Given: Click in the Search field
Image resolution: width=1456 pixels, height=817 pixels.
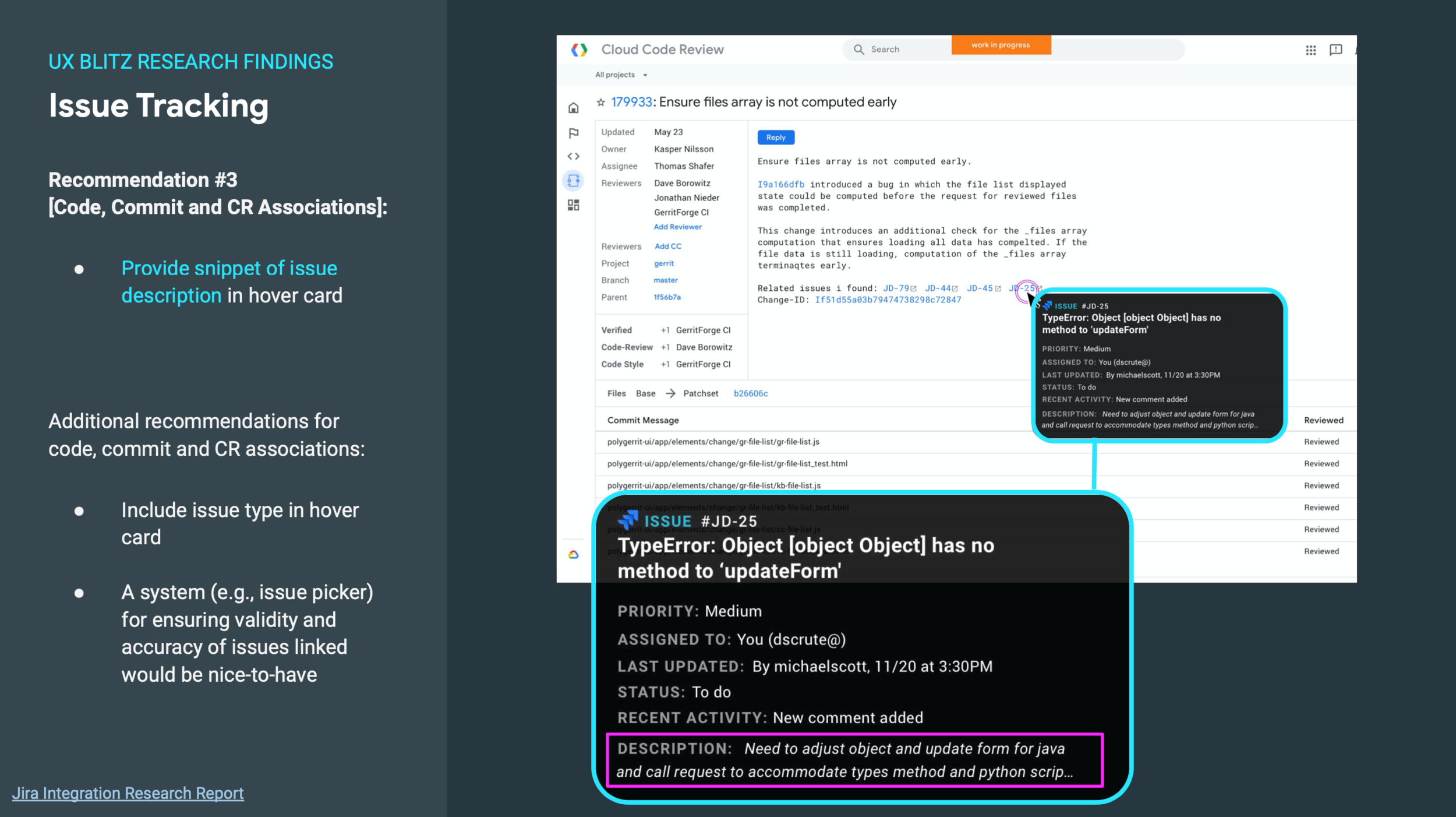Looking at the screenshot, I should point(909,50).
